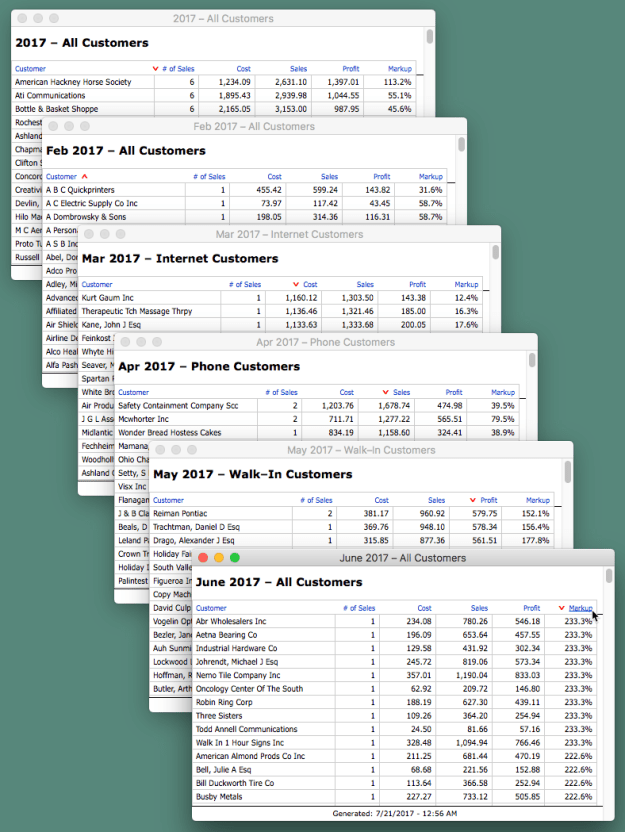Click red sort arrow beside Apr Sales header
The height and width of the screenshot is (832, 625).
coord(386,393)
